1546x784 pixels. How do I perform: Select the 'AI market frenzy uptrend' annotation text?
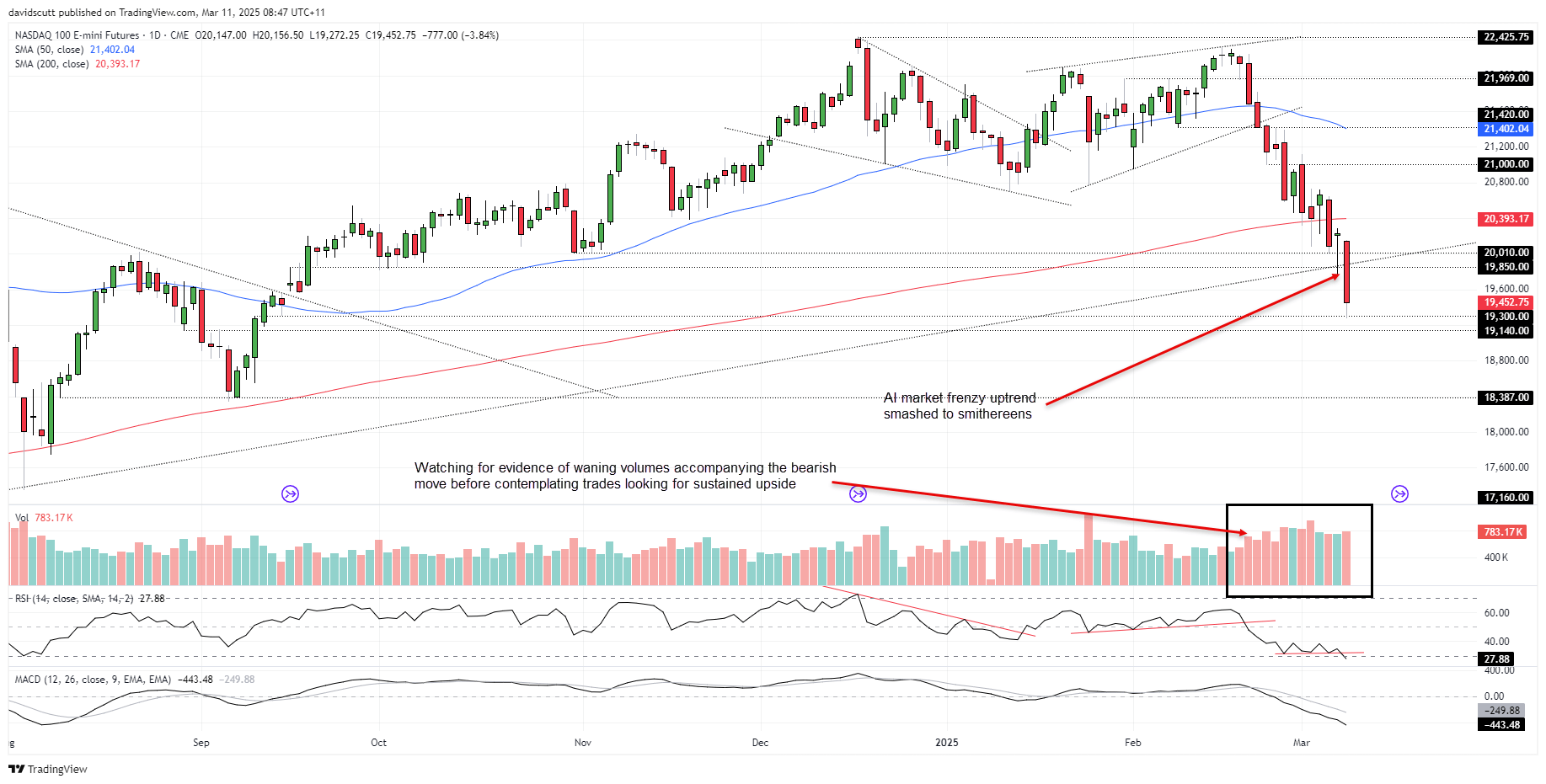pyautogui.click(x=960, y=398)
